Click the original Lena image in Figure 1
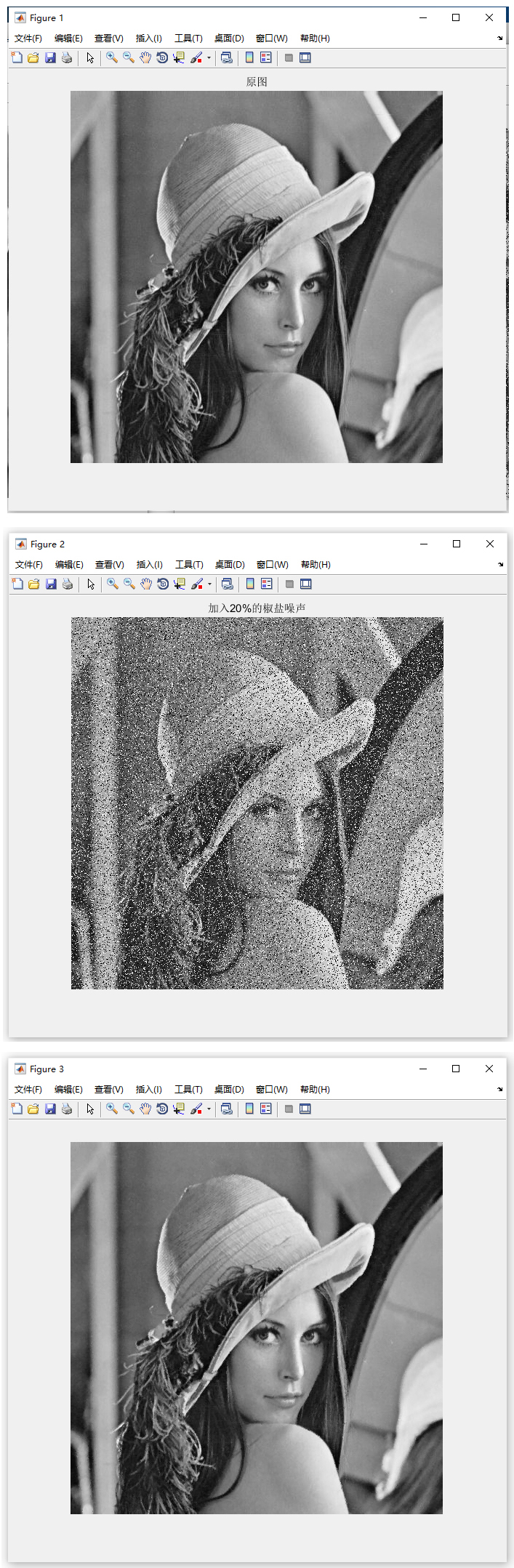514x1568 pixels. tap(257, 277)
